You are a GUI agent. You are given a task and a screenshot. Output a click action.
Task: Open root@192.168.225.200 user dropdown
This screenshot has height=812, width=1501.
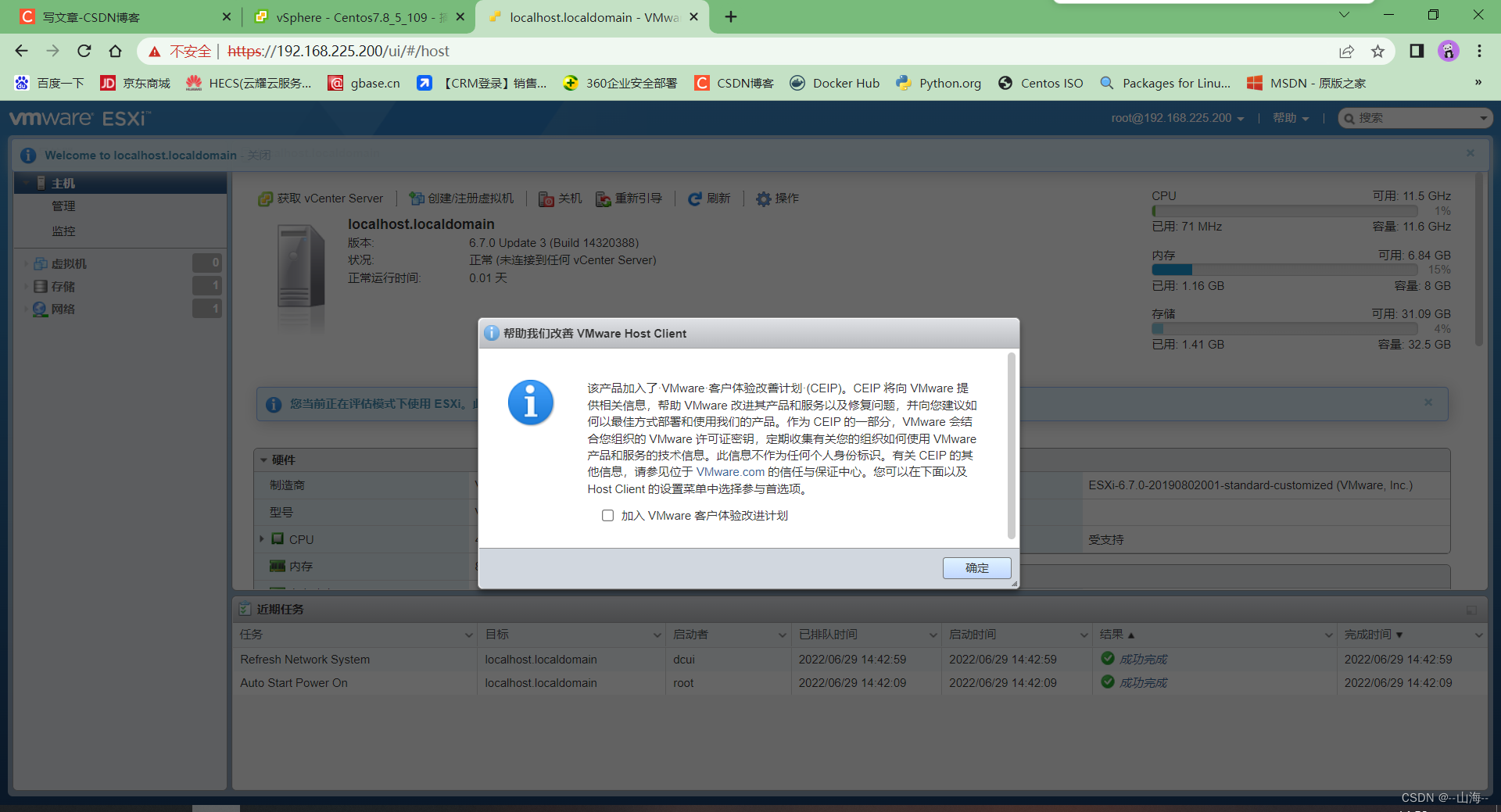[1177, 118]
